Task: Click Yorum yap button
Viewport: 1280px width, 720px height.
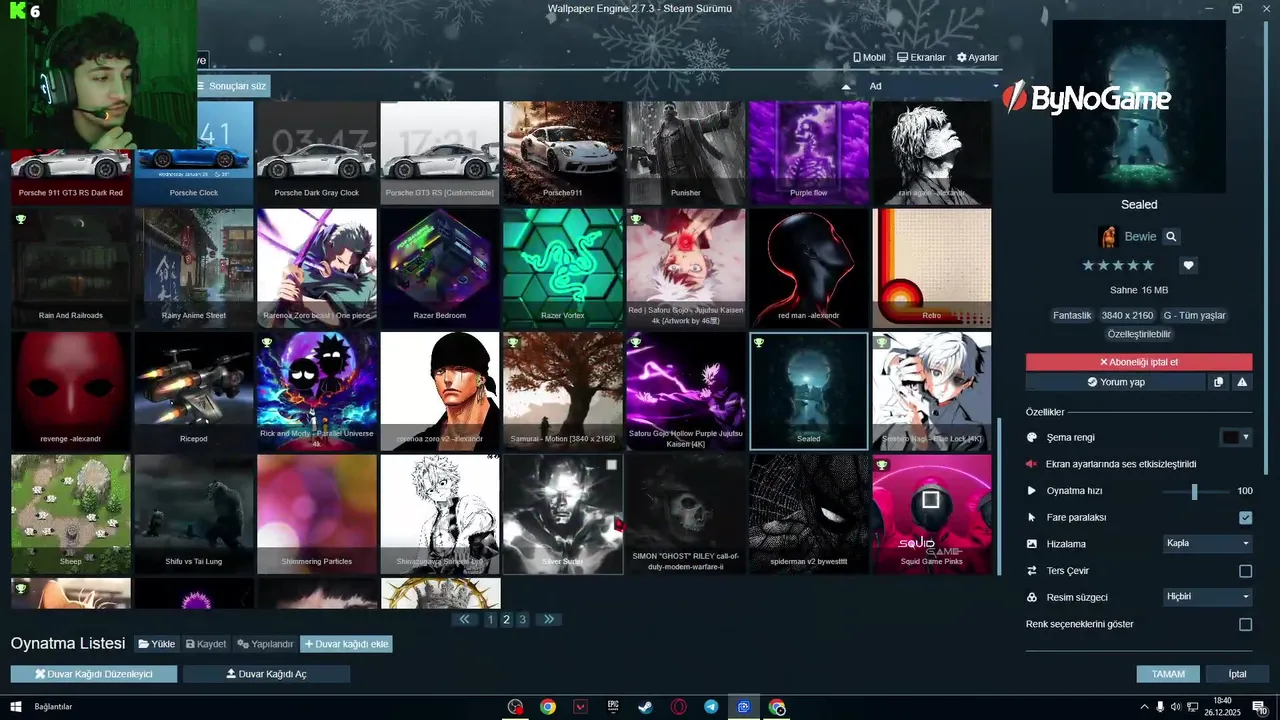Action: coord(1115,382)
